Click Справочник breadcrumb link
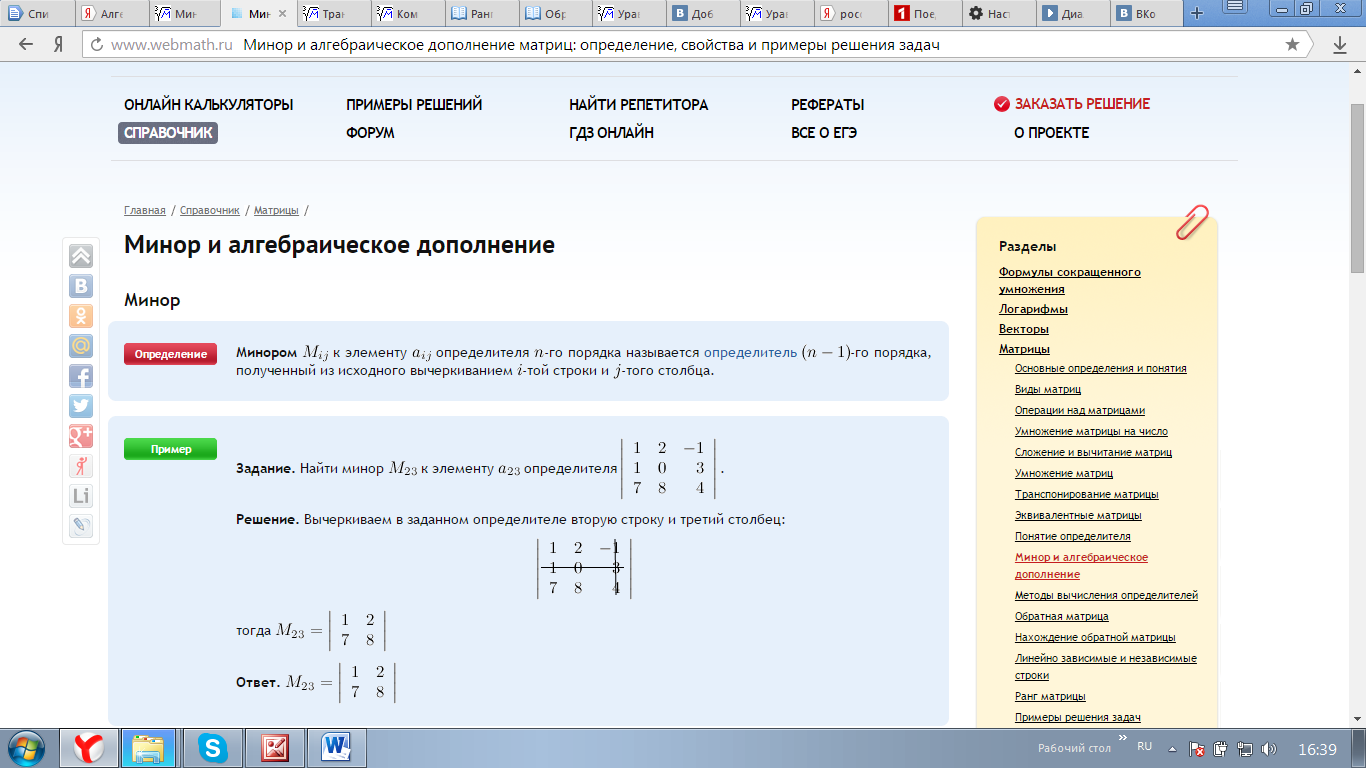Viewport: 1366px width, 768px height. pos(210,210)
